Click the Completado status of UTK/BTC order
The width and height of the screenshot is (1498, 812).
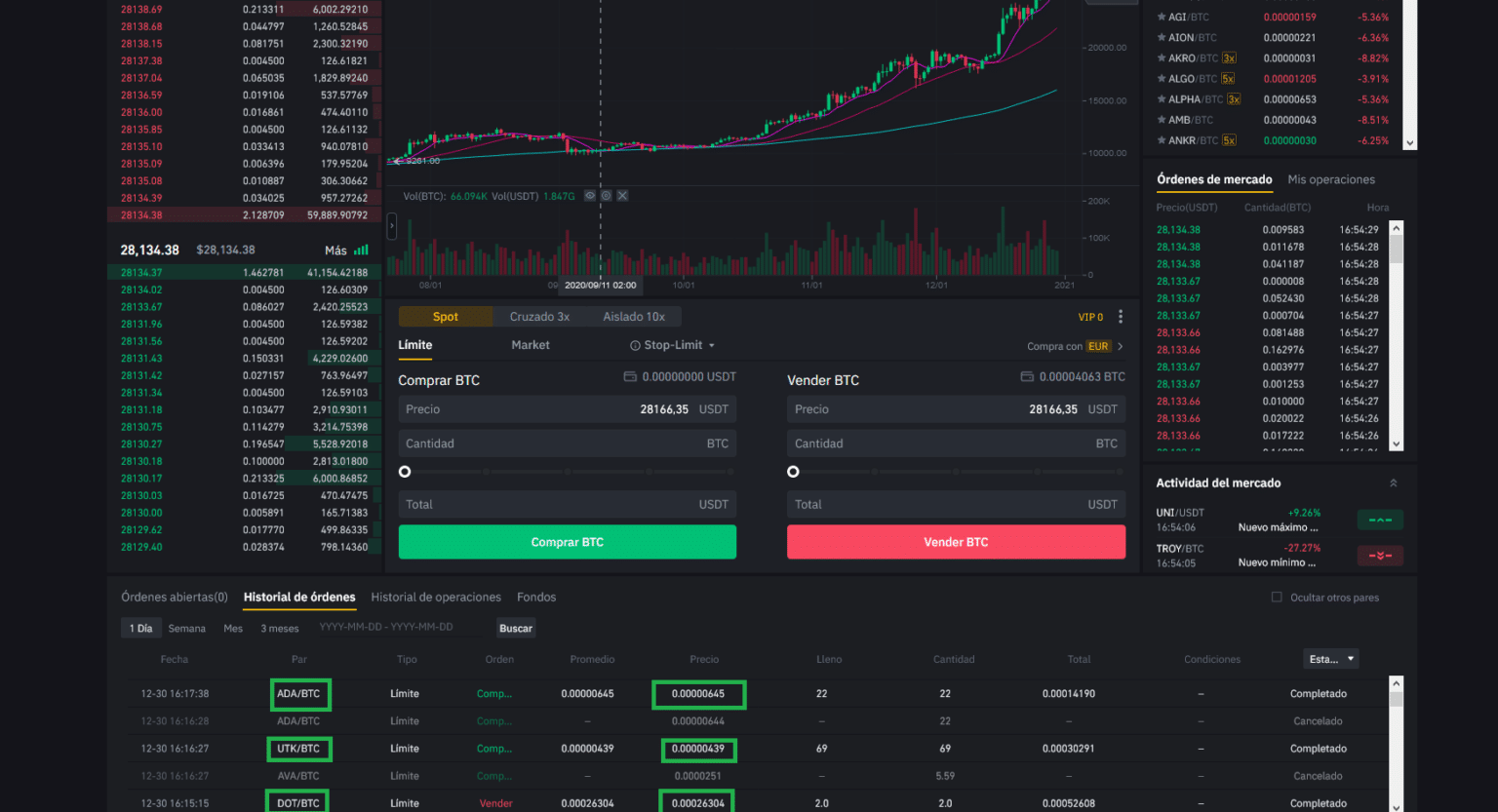pos(1319,749)
